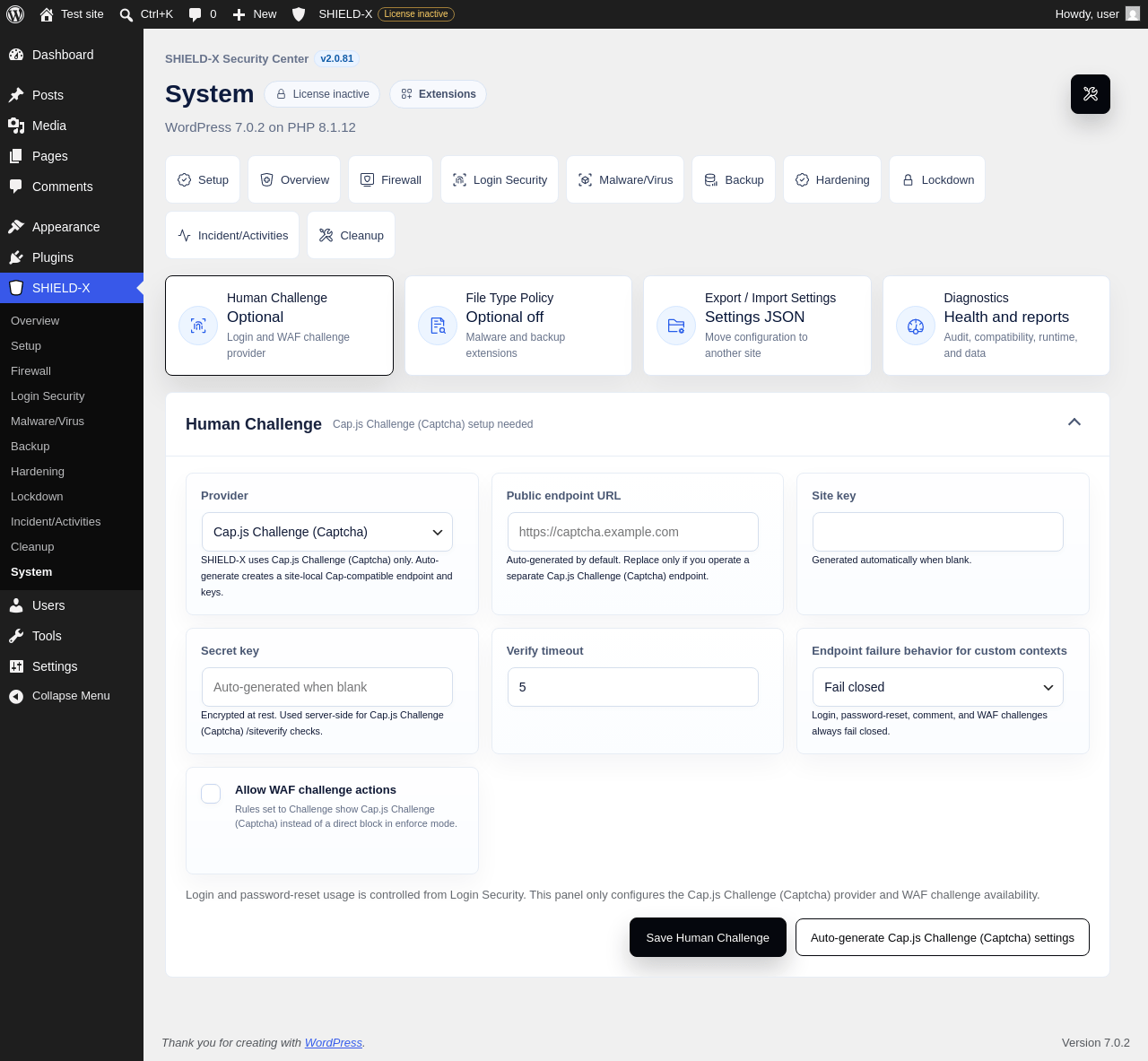Select the Lockdown tab
This screenshot has width=1148, height=1061.
(937, 179)
